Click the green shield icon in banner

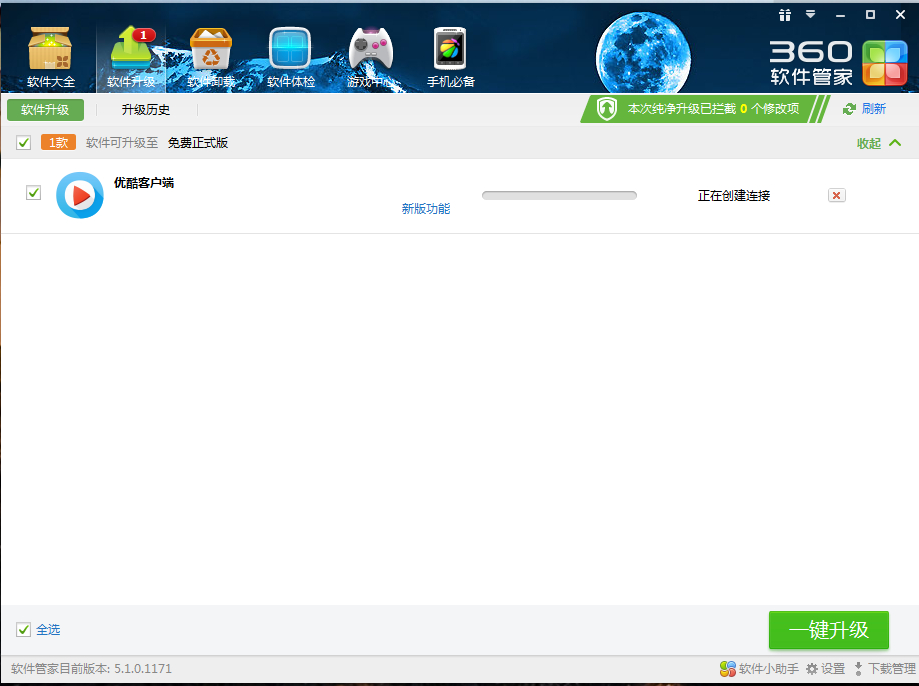(x=607, y=108)
